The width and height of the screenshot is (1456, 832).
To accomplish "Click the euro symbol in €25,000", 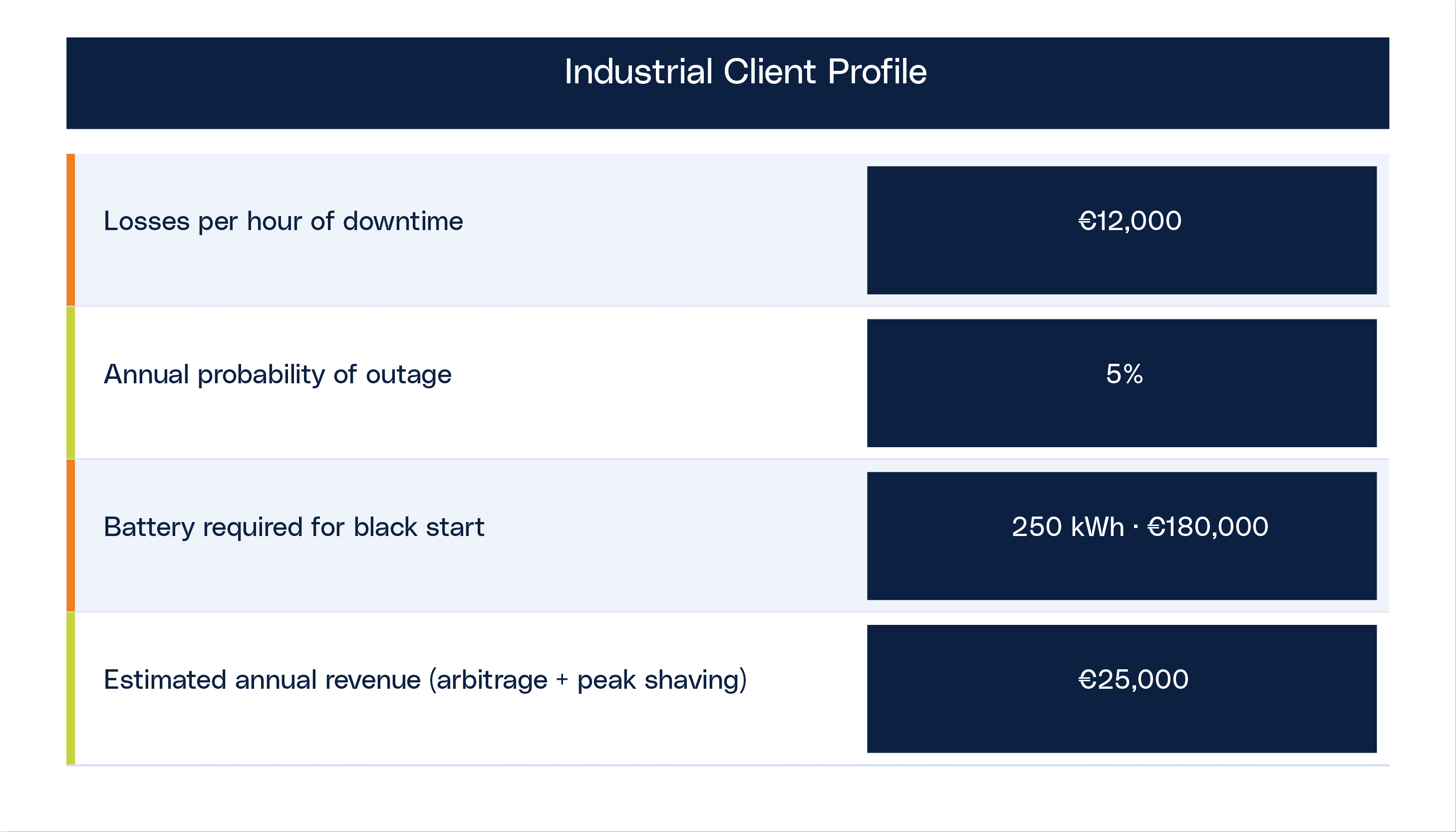I will (x=1087, y=680).
